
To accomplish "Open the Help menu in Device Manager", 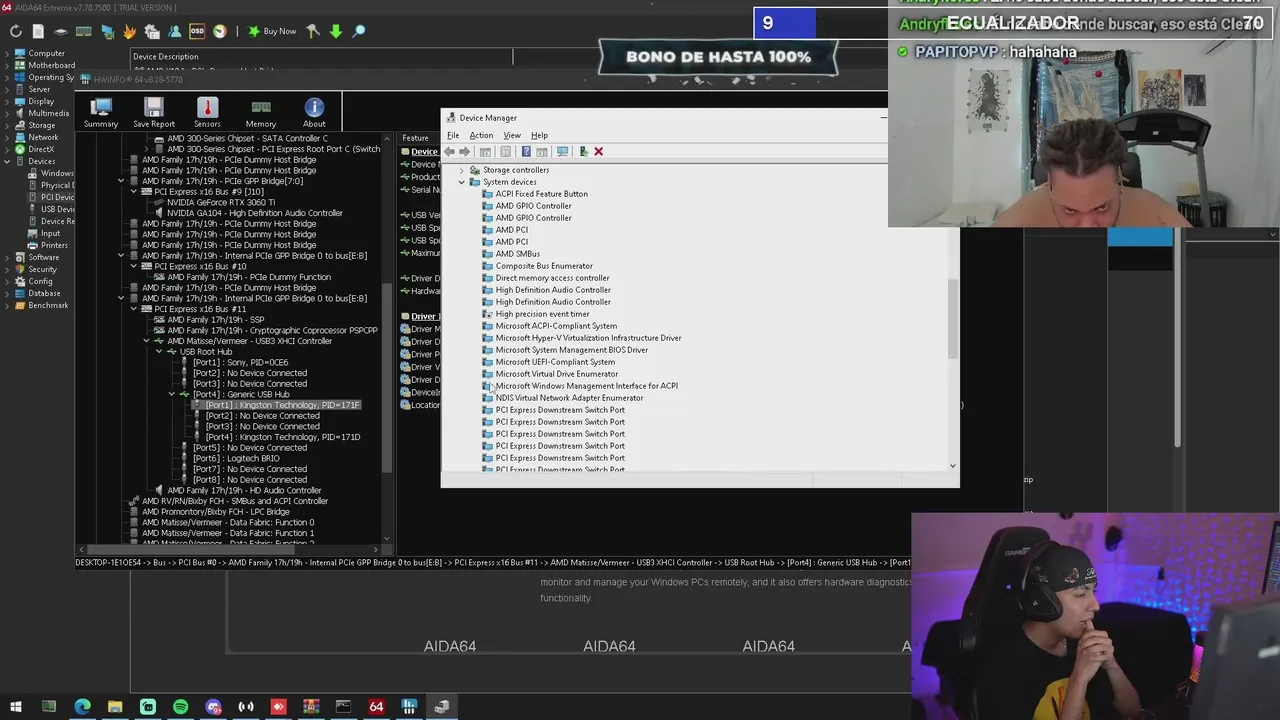I will point(539,135).
